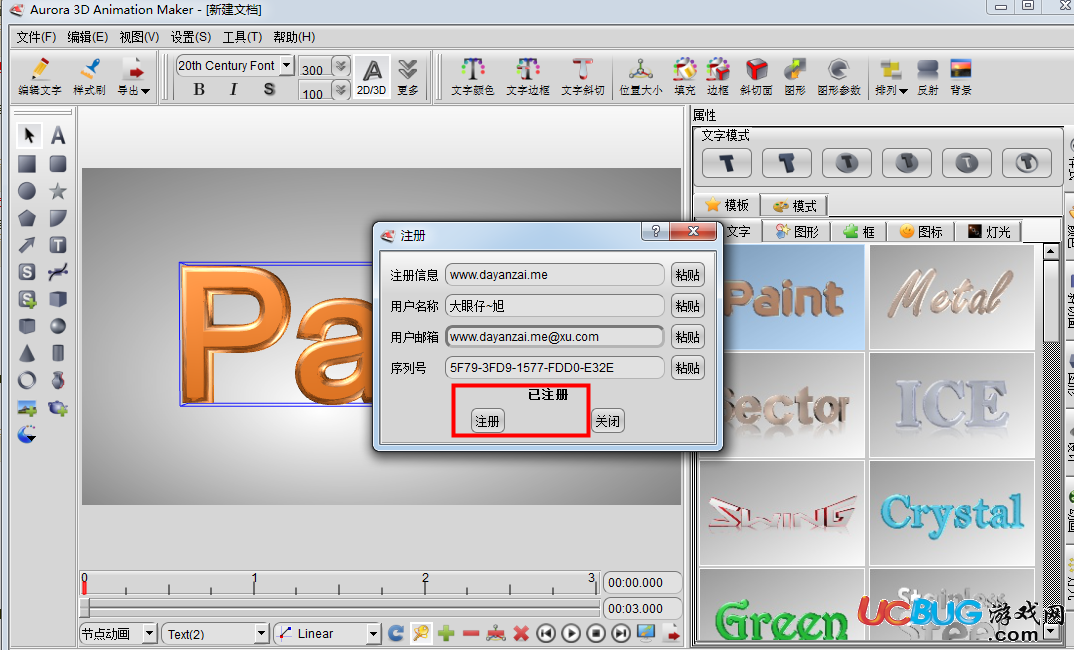Open the 边框 border tool
This screenshot has width=1074, height=650.
(x=718, y=77)
